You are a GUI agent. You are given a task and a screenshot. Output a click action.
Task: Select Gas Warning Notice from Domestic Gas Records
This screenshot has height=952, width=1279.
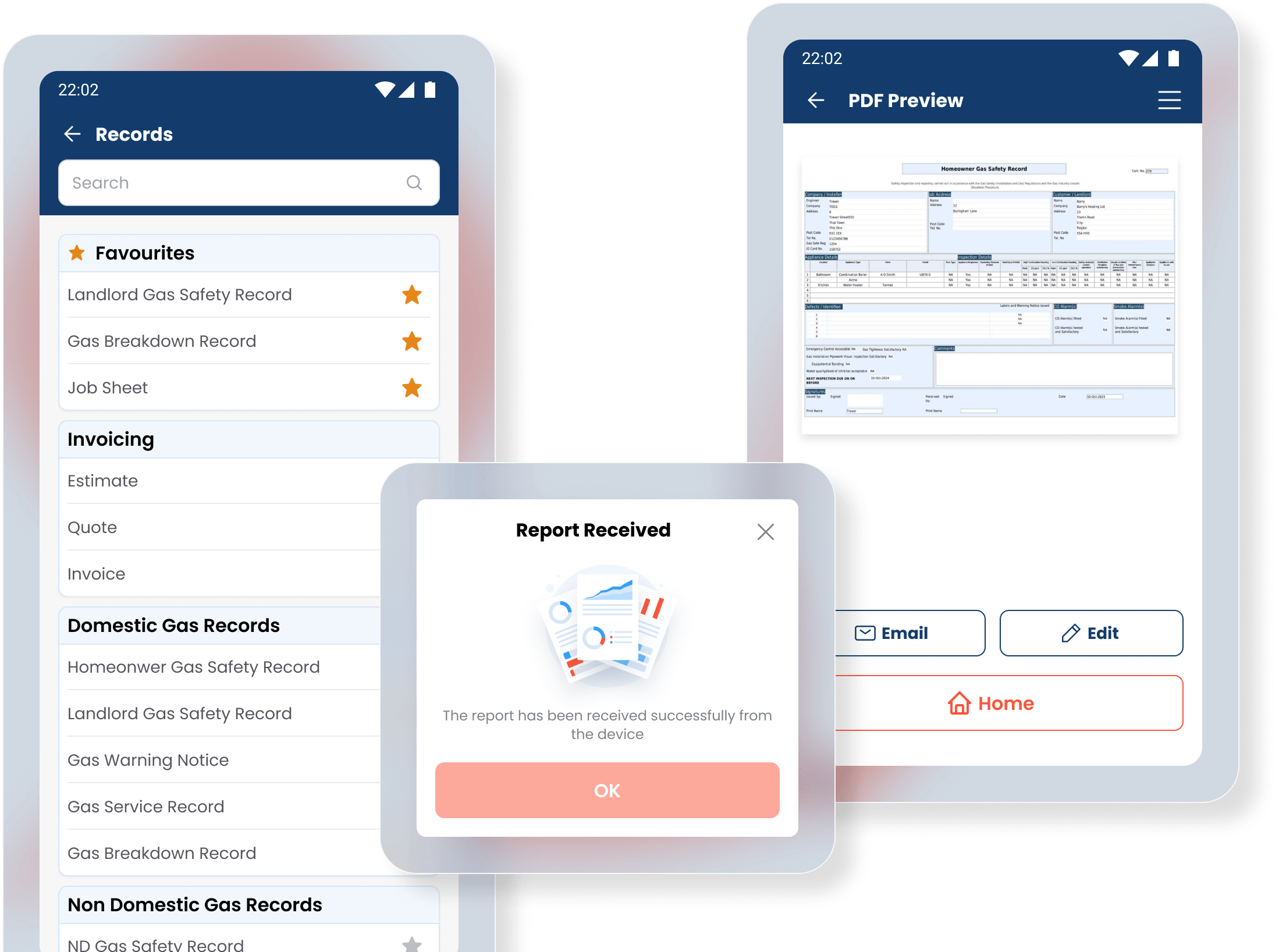[147, 759]
